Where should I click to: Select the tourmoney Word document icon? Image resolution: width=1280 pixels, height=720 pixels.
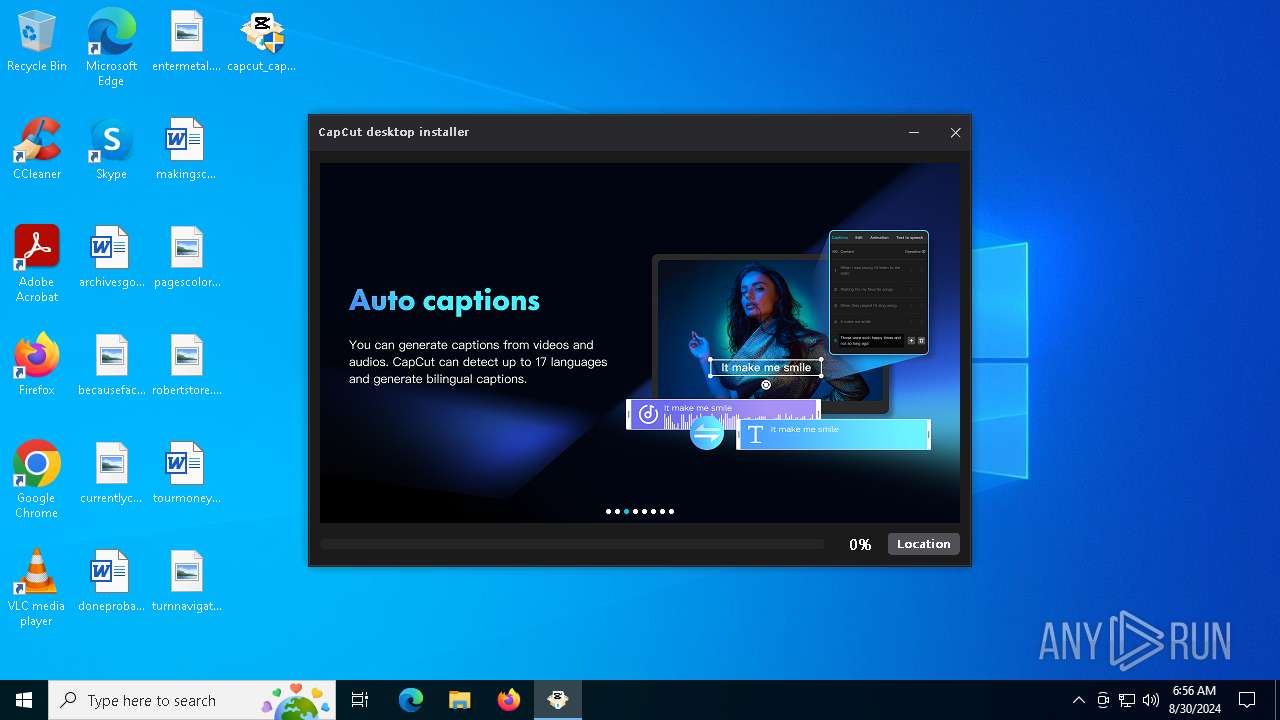click(x=186, y=474)
